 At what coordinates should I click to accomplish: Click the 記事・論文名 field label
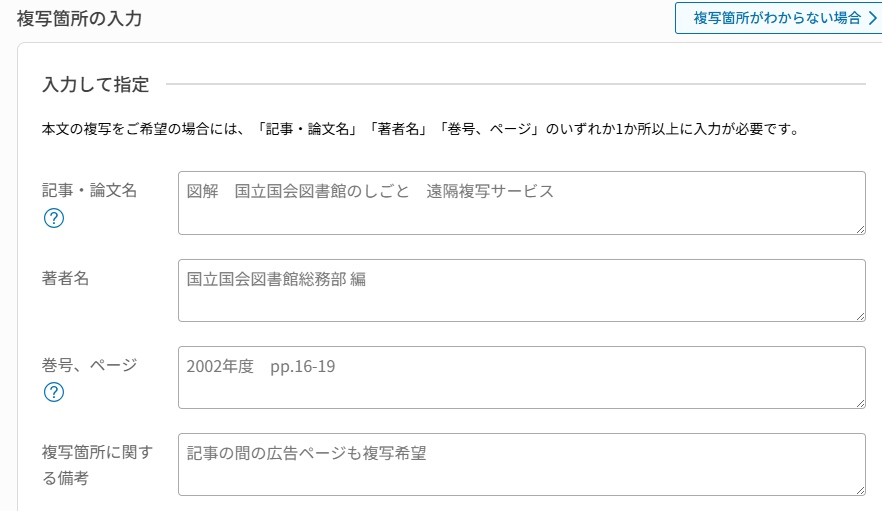pyautogui.click(x=89, y=190)
